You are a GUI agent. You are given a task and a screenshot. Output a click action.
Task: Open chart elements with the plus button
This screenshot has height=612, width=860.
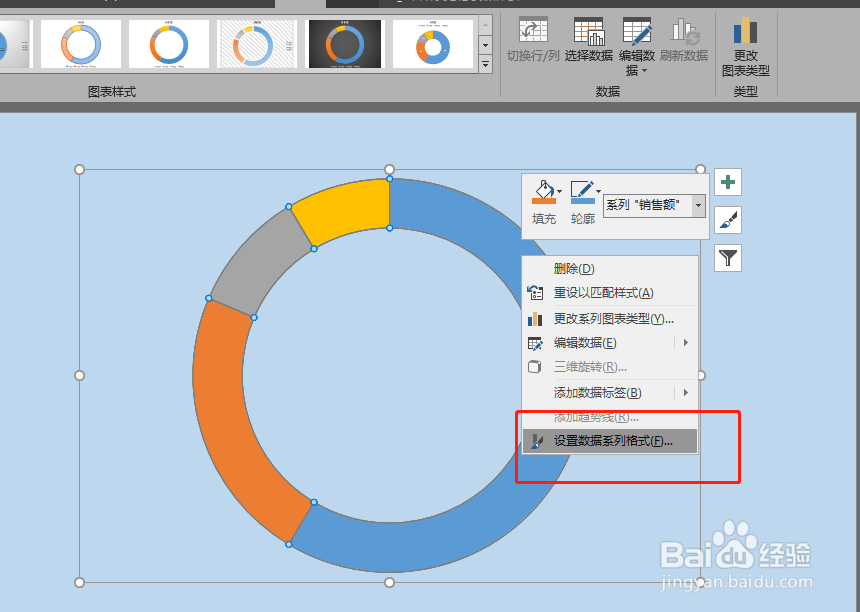tap(728, 182)
